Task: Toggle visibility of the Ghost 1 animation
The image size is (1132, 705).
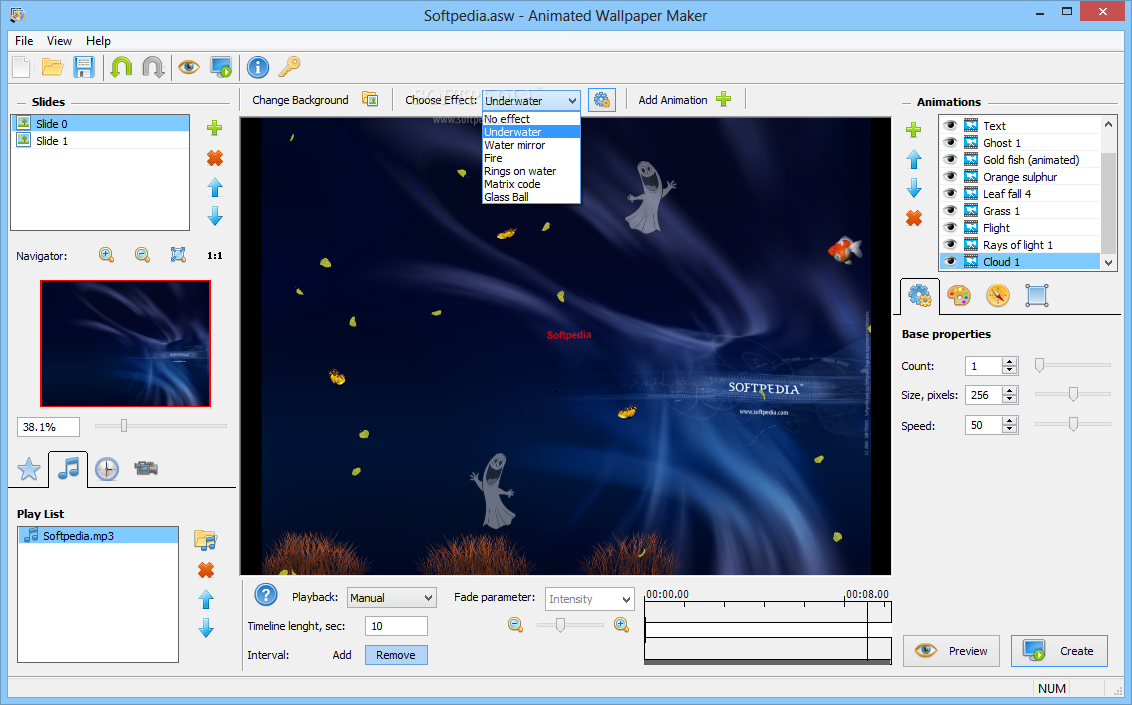Action: coord(949,142)
